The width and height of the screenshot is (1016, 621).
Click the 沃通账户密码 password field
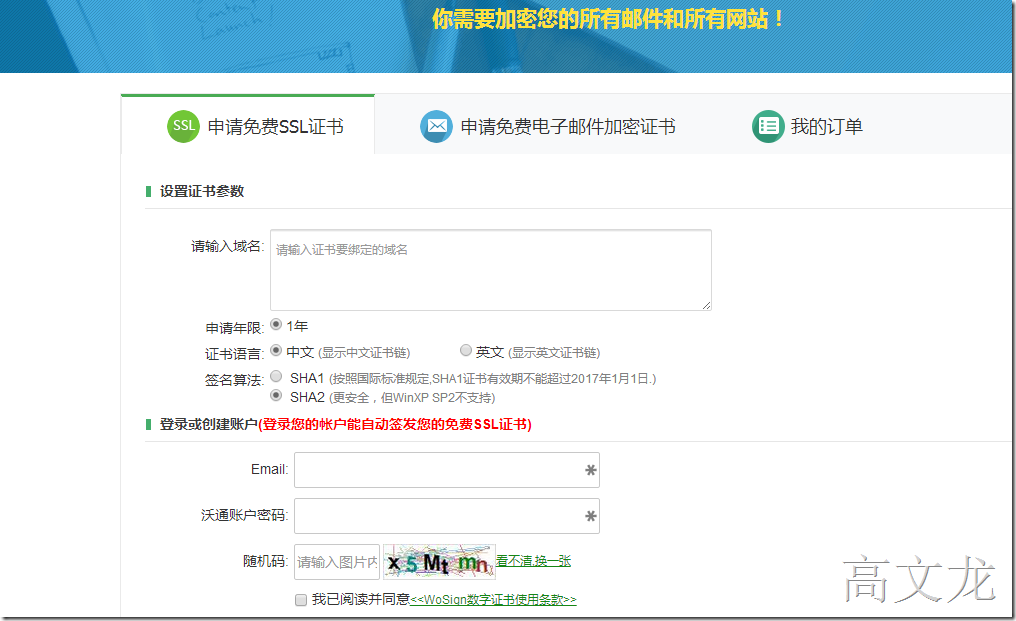tap(446, 516)
